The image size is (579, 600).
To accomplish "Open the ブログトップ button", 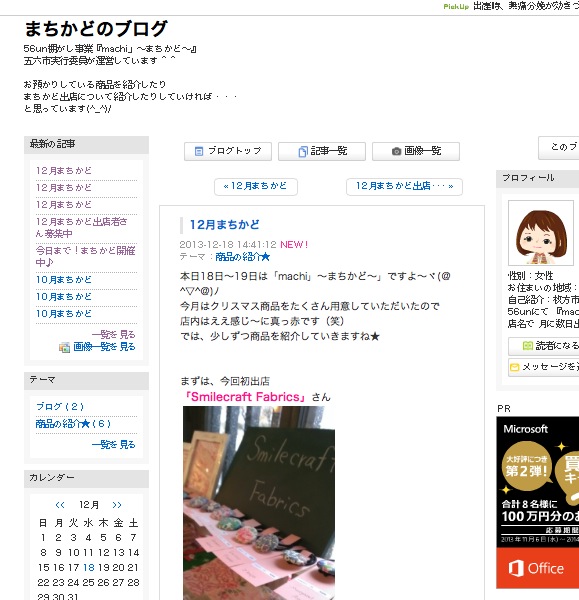I will (x=228, y=151).
